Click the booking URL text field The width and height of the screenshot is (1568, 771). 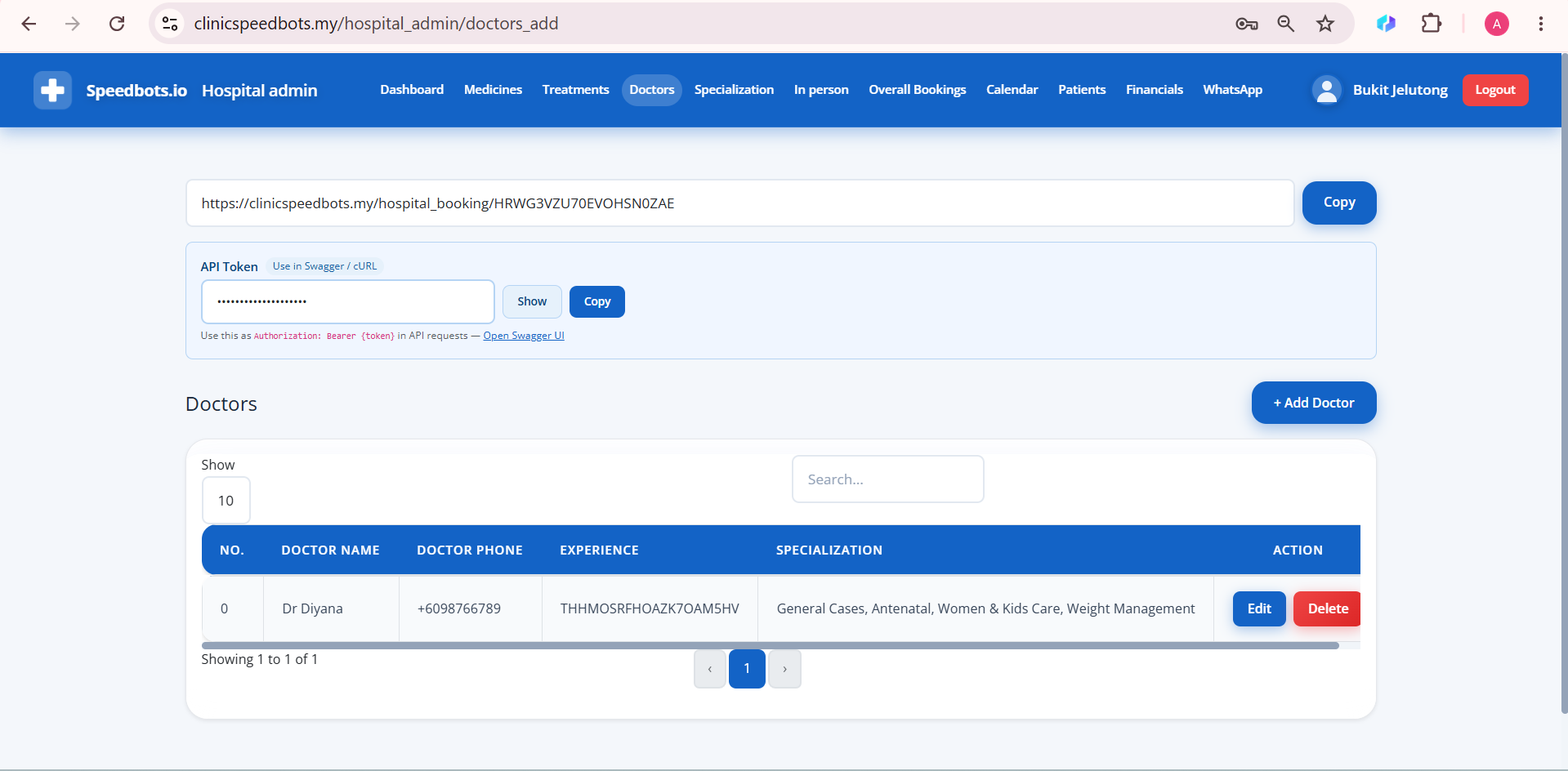click(739, 203)
